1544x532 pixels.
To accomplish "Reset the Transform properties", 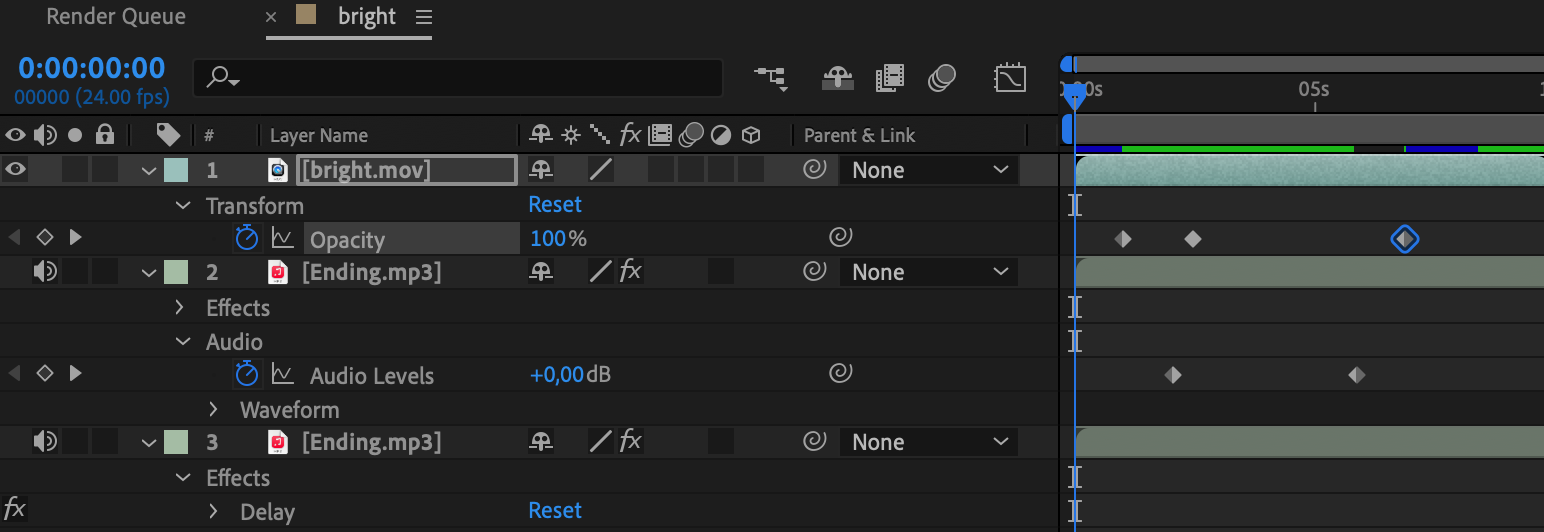I will (x=555, y=205).
